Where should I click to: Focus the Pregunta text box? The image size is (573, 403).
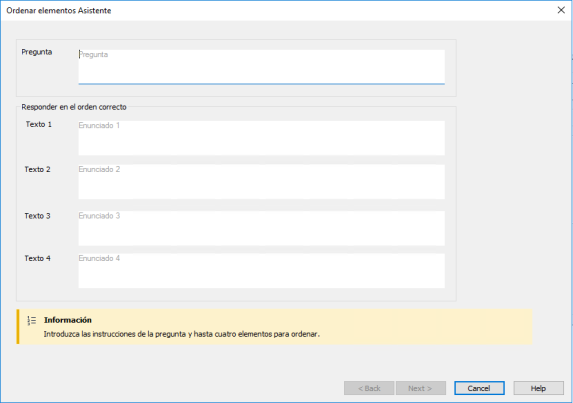pos(261,67)
